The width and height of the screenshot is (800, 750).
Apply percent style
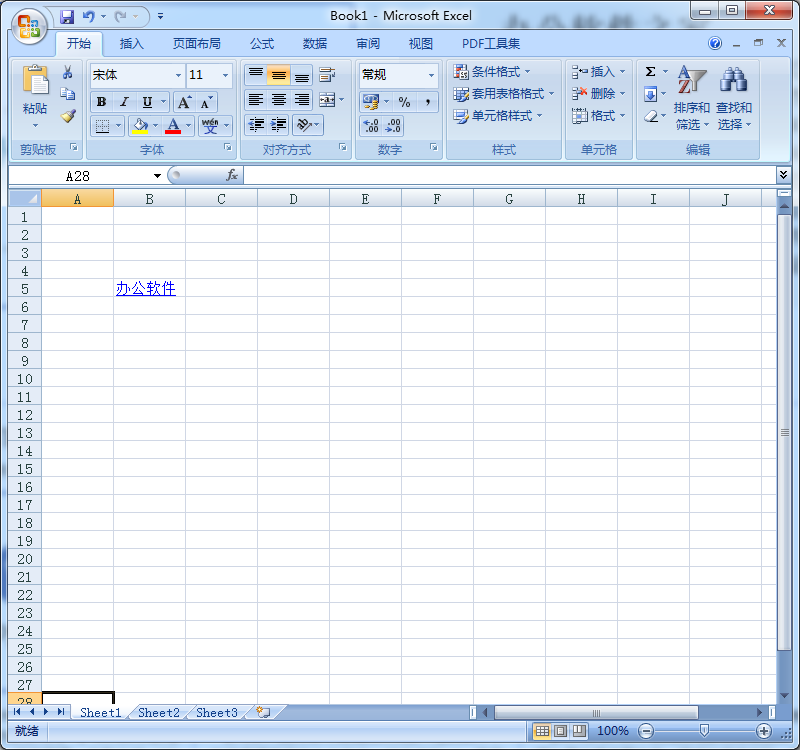(x=405, y=102)
